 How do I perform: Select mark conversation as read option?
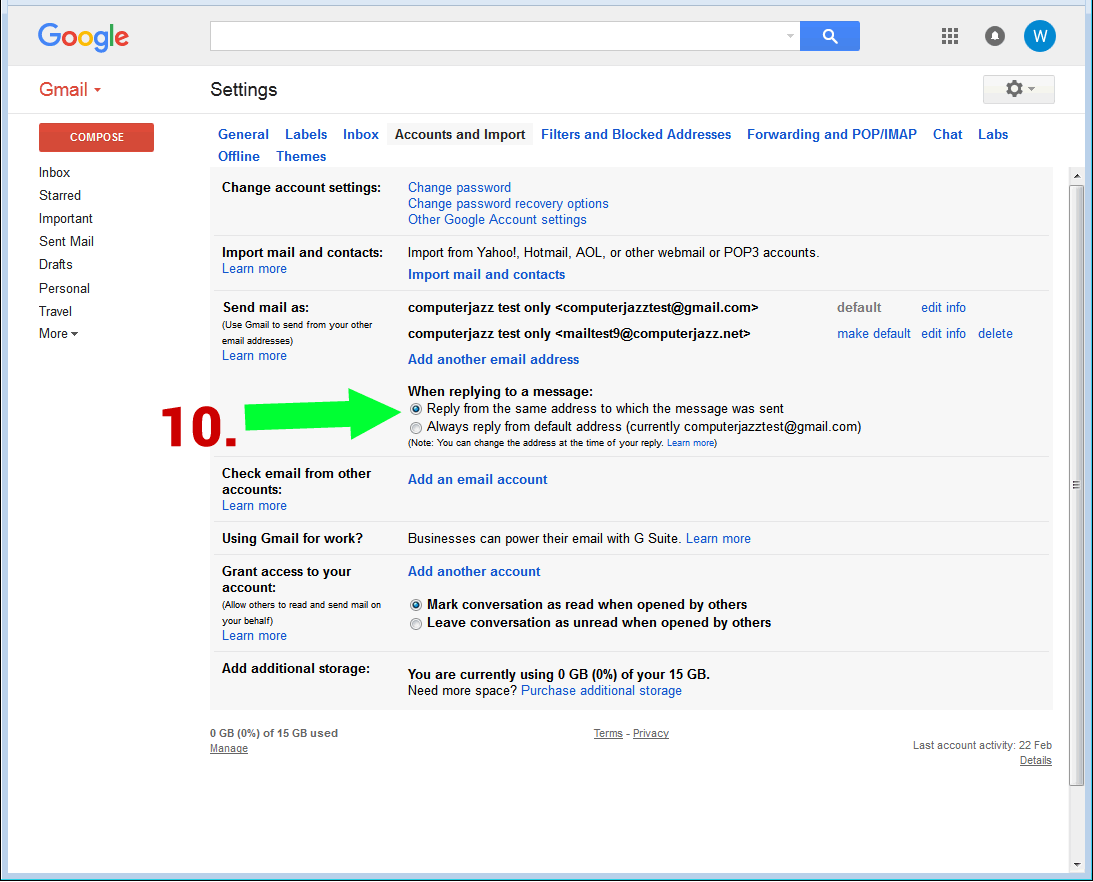[415, 605]
